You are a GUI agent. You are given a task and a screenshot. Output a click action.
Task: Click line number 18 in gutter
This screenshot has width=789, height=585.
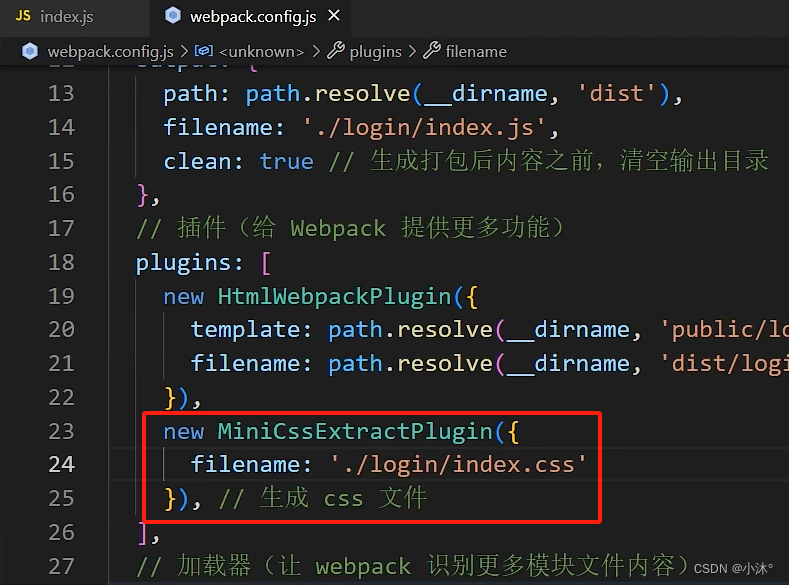click(x=61, y=263)
